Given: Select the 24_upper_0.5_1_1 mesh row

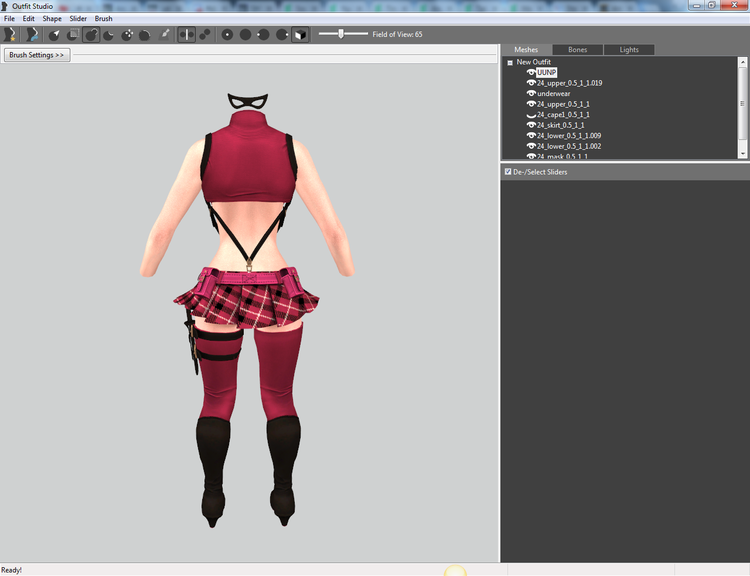Looking at the screenshot, I should [563, 104].
